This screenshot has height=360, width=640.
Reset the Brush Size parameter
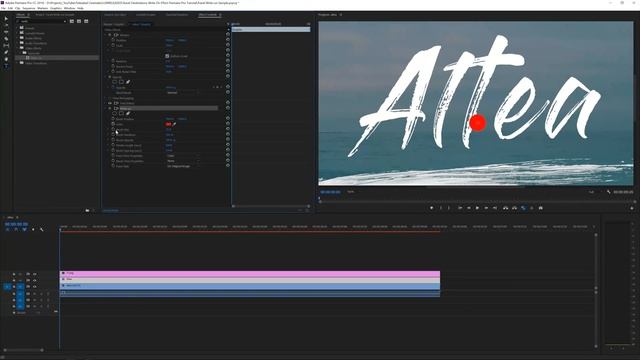coord(228,129)
